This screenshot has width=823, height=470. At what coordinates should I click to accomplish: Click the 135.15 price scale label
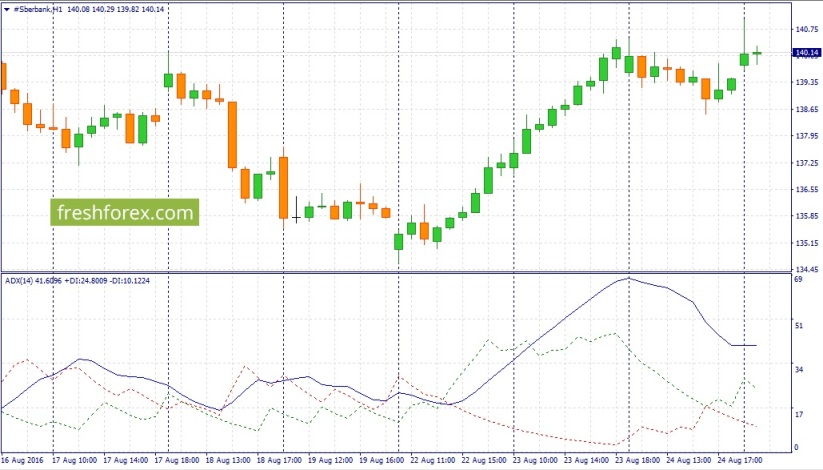(x=807, y=243)
